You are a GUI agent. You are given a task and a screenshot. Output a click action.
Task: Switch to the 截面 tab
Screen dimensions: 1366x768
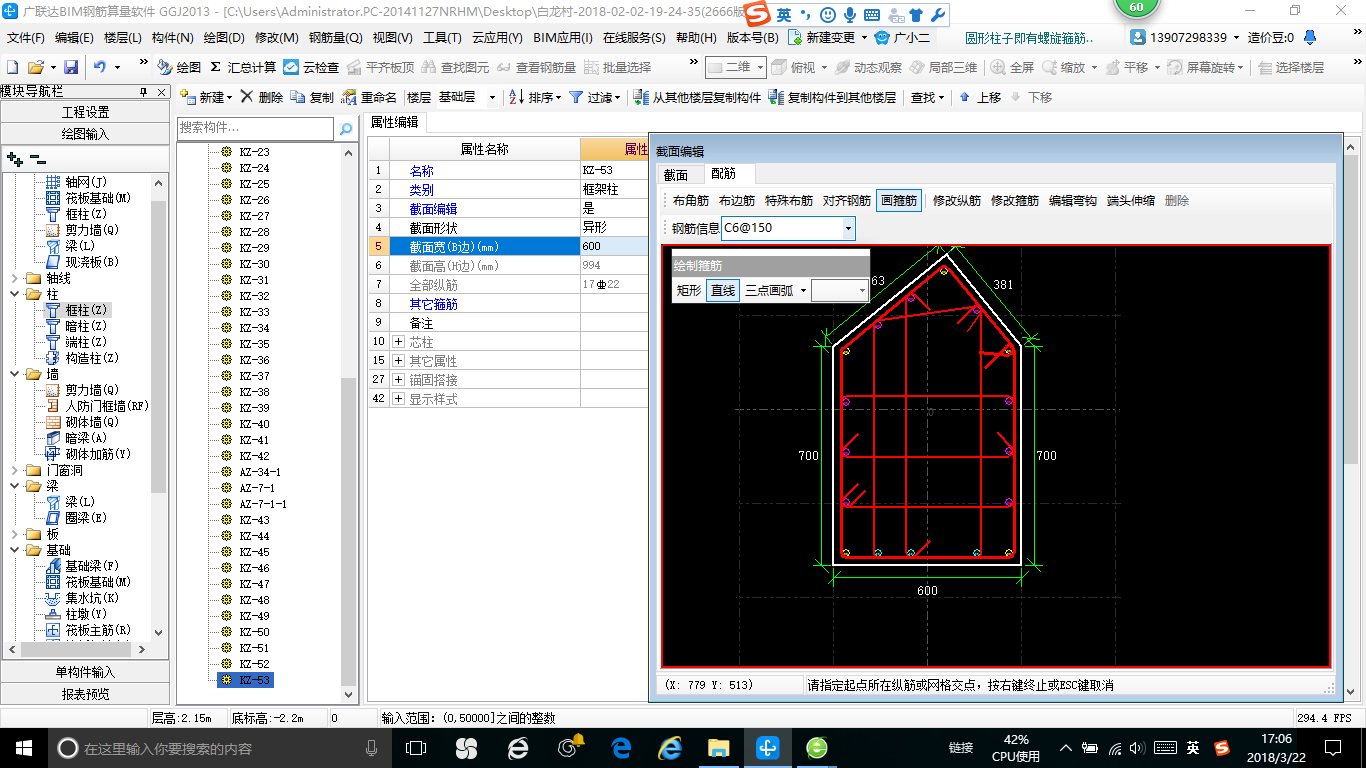(676, 175)
